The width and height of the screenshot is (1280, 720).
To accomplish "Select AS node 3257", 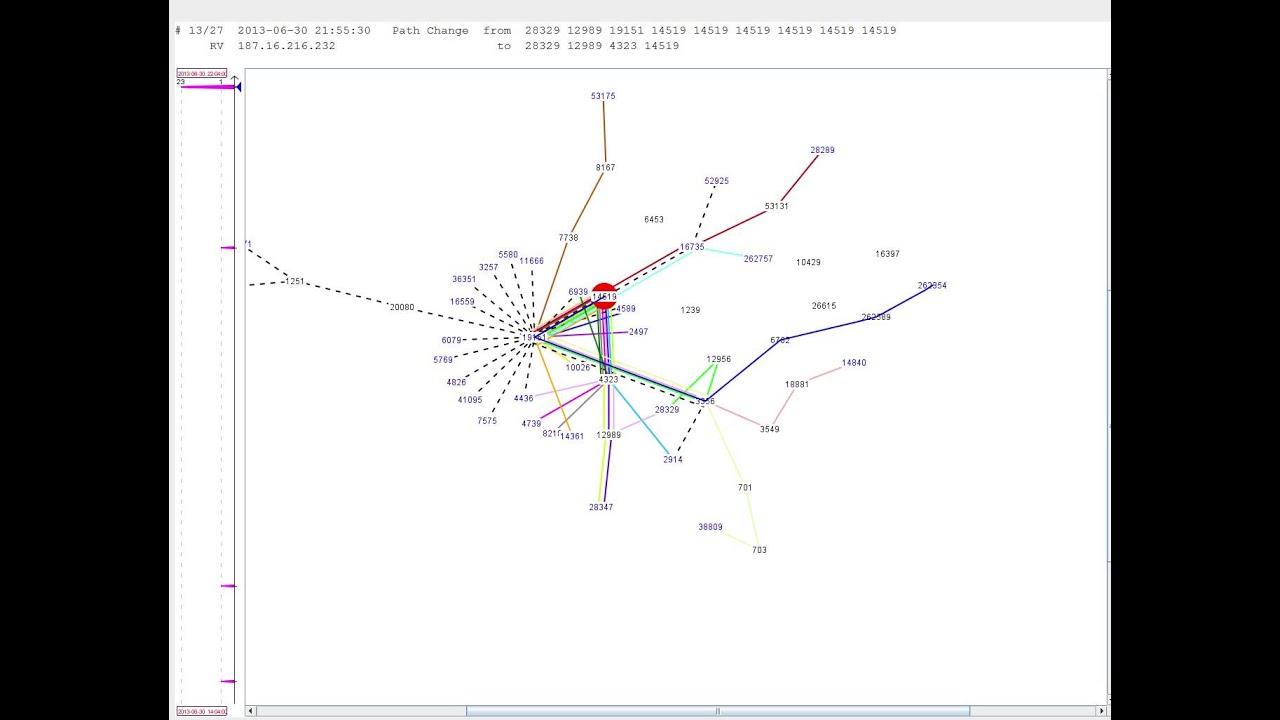I will [x=488, y=267].
